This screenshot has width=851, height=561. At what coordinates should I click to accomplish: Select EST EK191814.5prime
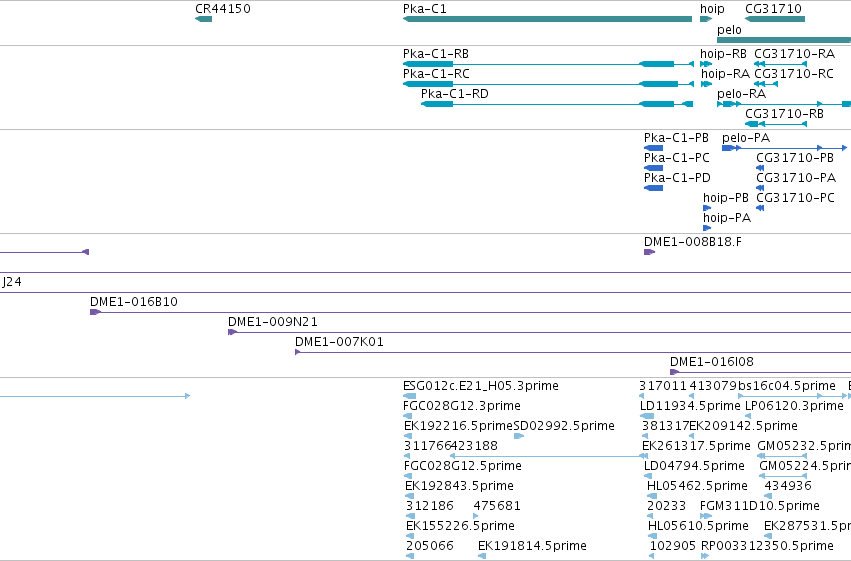[482, 556]
